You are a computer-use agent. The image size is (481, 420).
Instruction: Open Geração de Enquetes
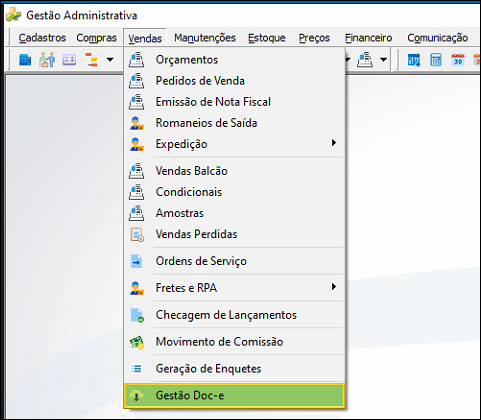tap(234, 369)
